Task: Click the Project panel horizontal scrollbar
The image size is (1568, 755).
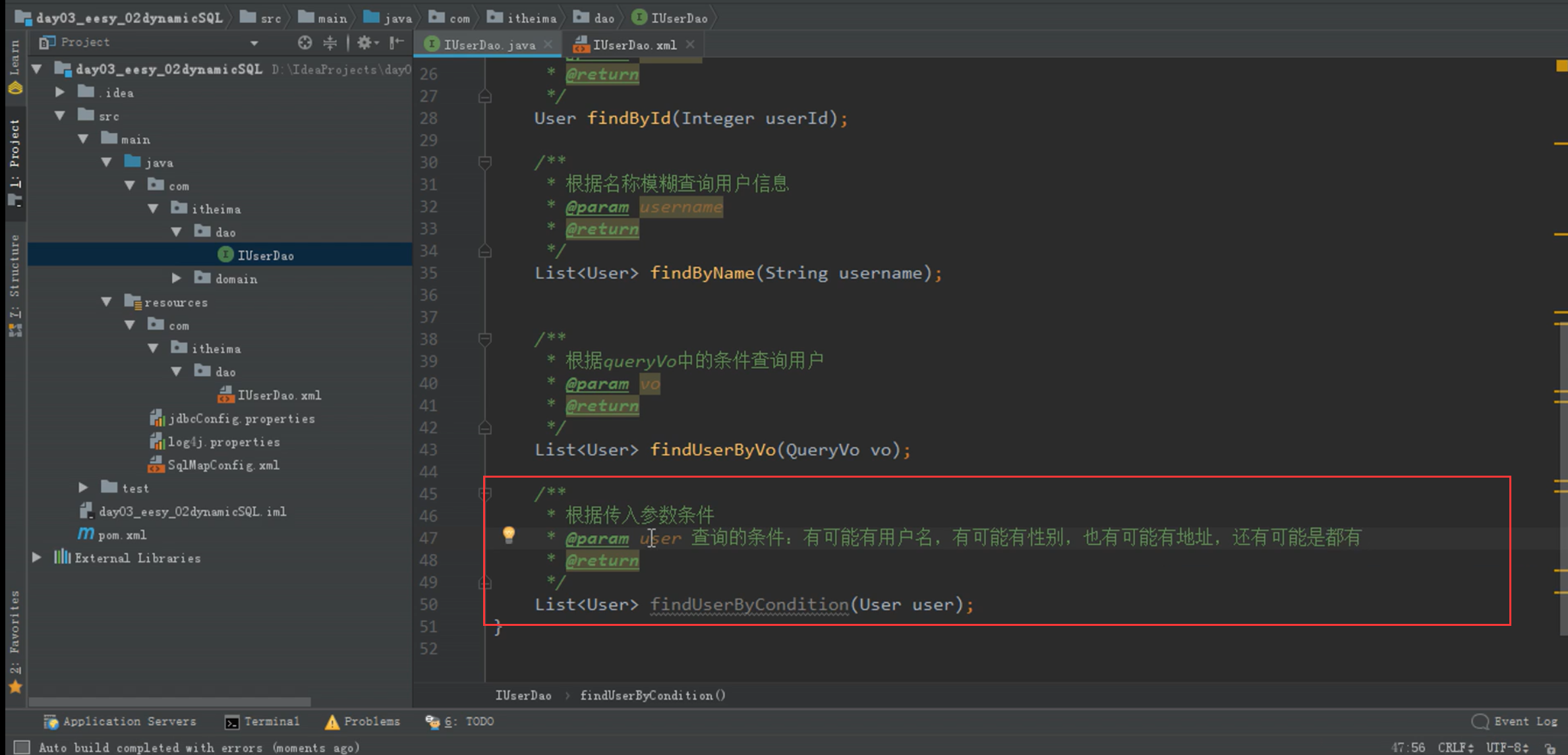Action: pos(169,702)
